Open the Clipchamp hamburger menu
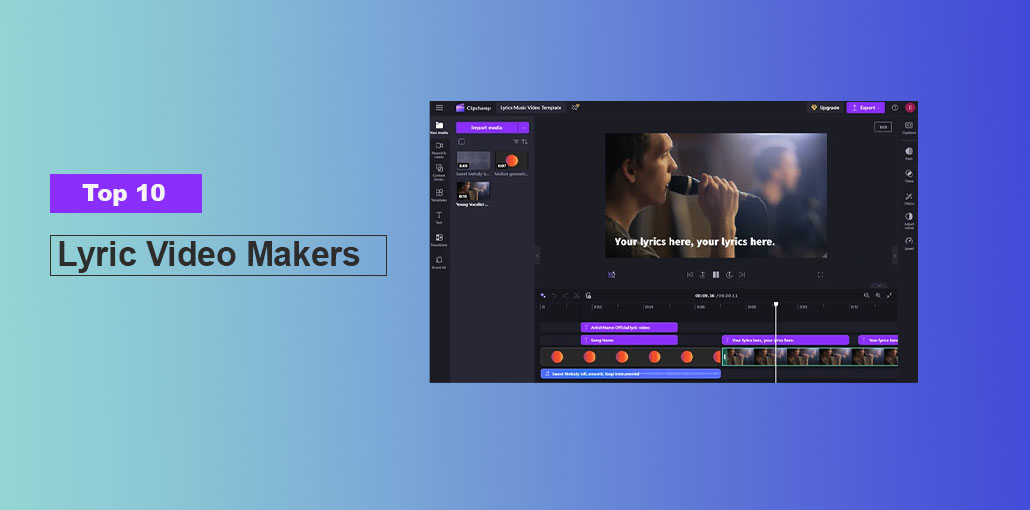Image resolution: width=1030 pixels, height=510 pixels. (439, 108)
